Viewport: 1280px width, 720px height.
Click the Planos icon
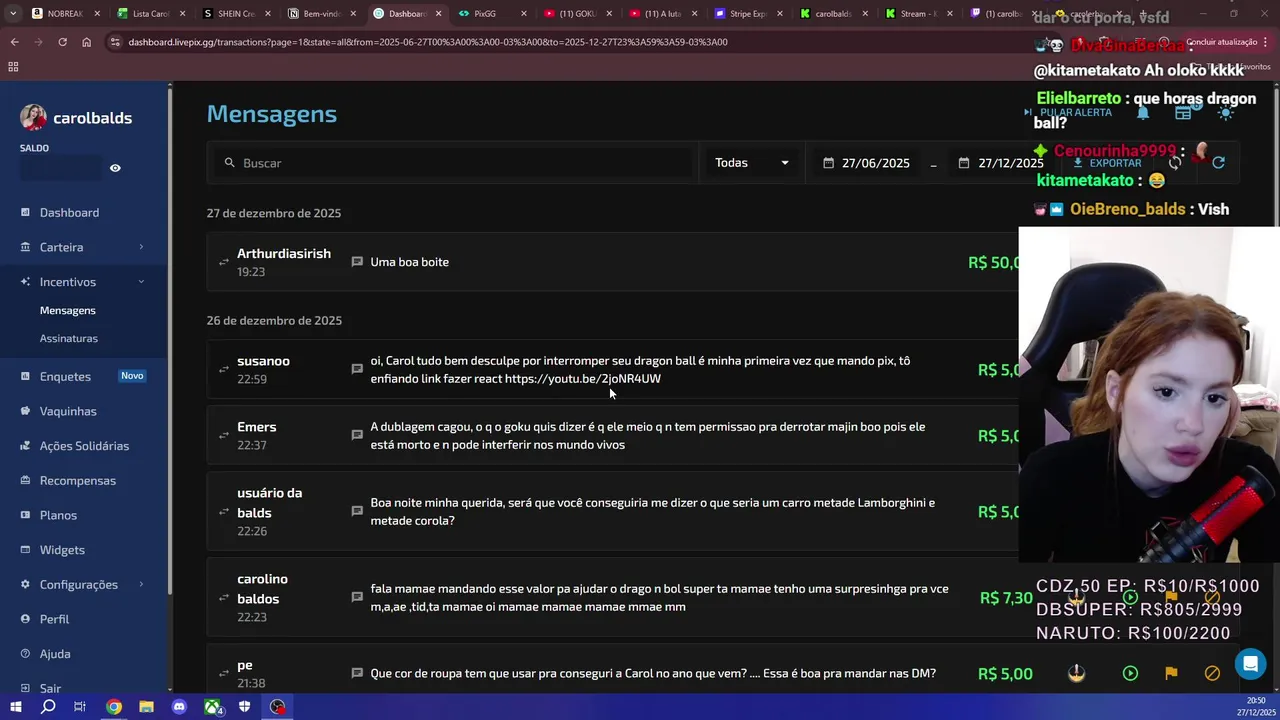click(25, 515)
